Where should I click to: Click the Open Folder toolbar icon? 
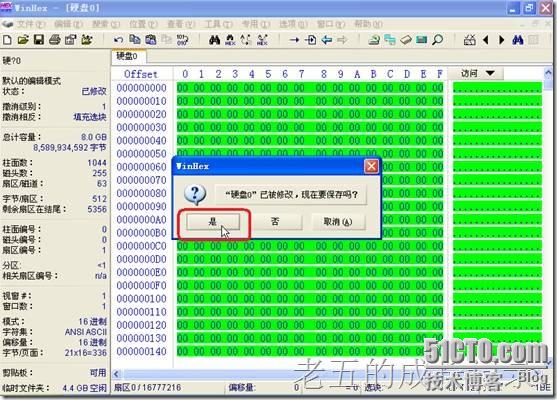(87, 39)
